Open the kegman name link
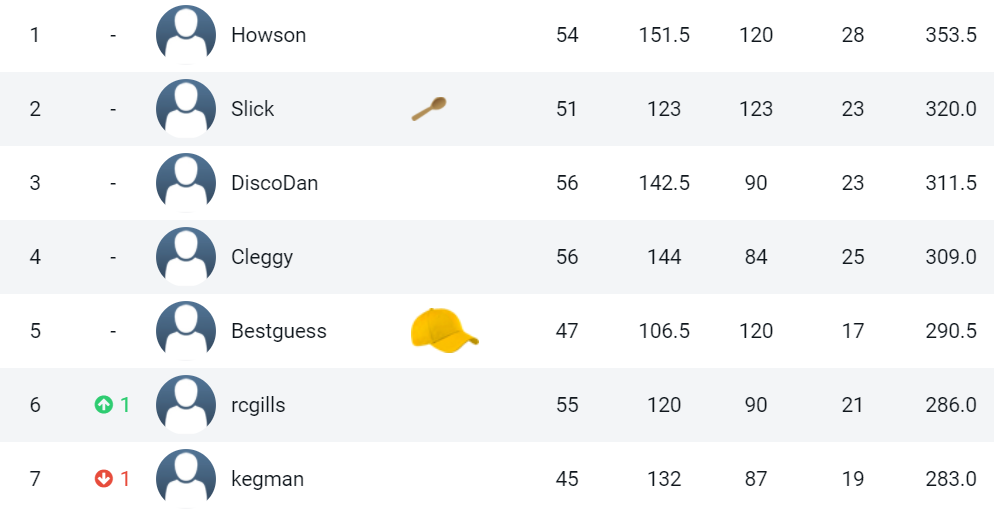Image resolution: width=994 pixels, height=514 pixels. (x=267, y=479)
